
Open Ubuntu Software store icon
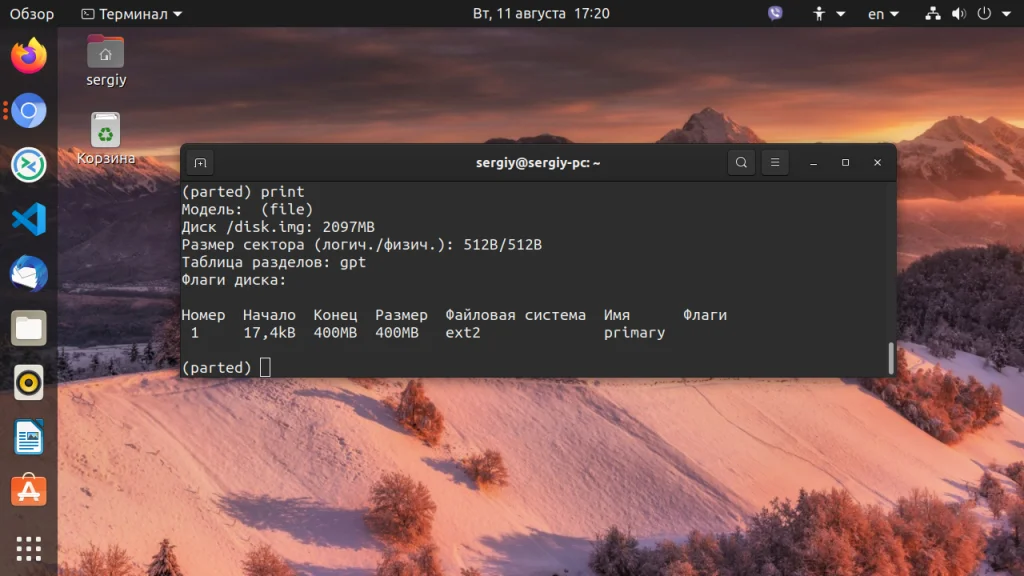tap(29, 490)
